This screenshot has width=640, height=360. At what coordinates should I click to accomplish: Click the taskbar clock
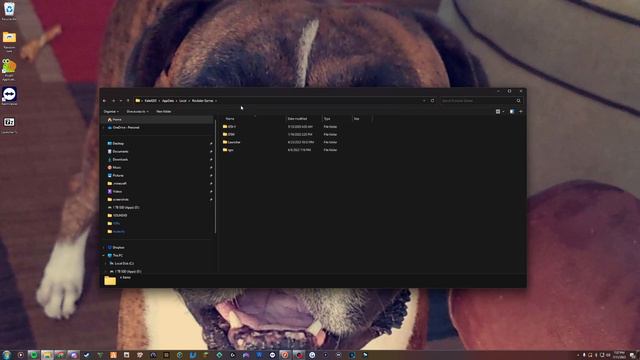[x=619, y=355]
